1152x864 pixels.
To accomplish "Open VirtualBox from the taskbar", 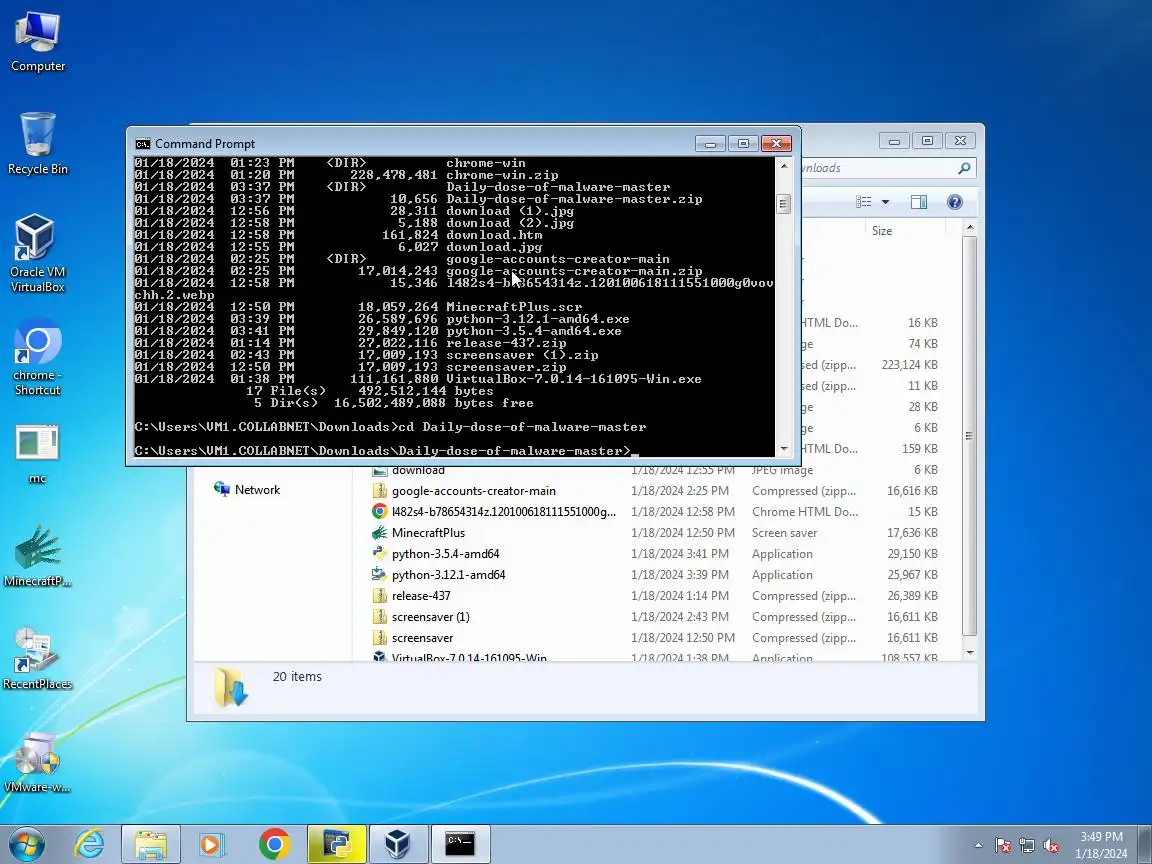I will [x=397, y=844].
